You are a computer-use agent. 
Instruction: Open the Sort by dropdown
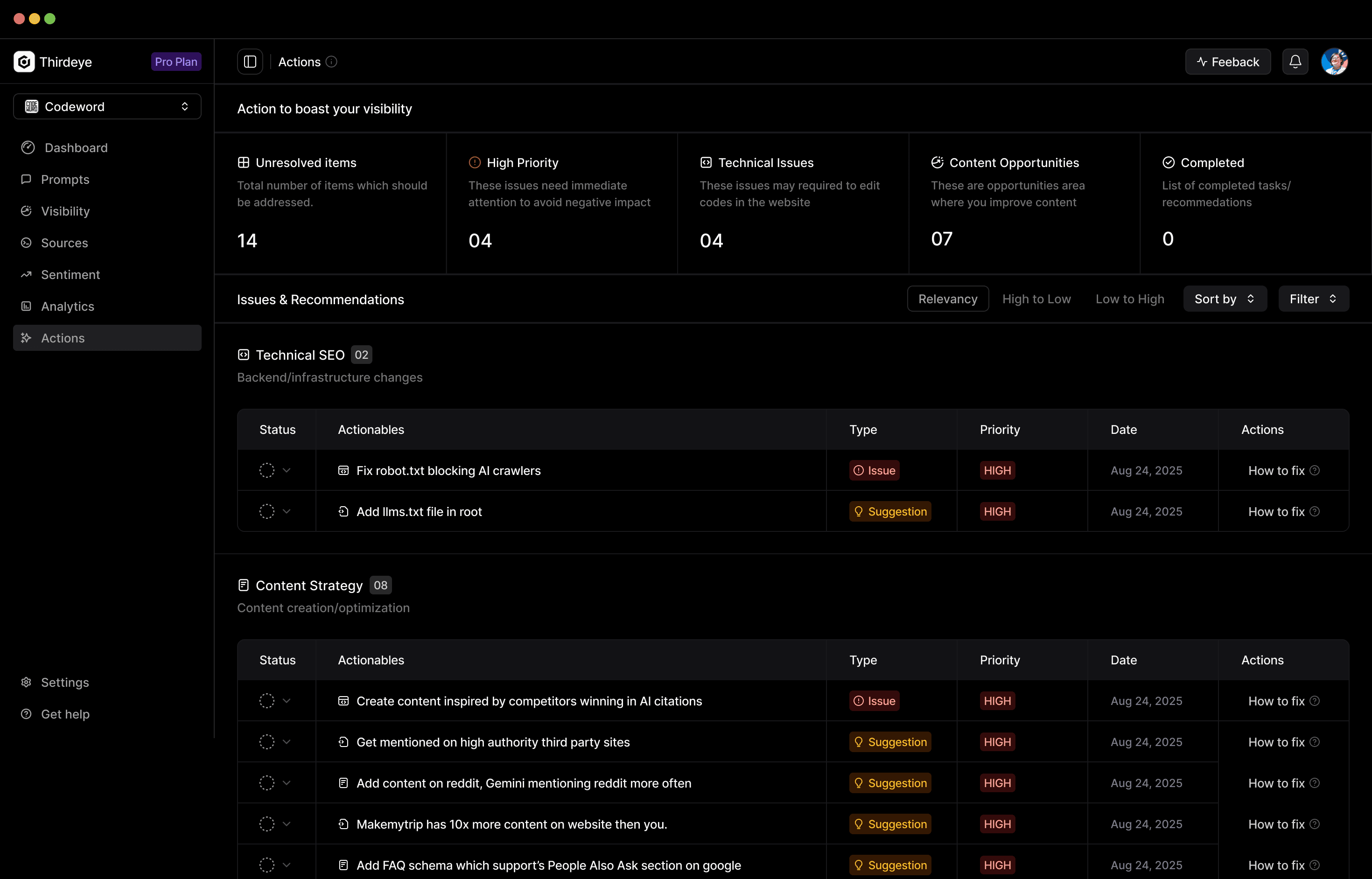(1225, 299)
